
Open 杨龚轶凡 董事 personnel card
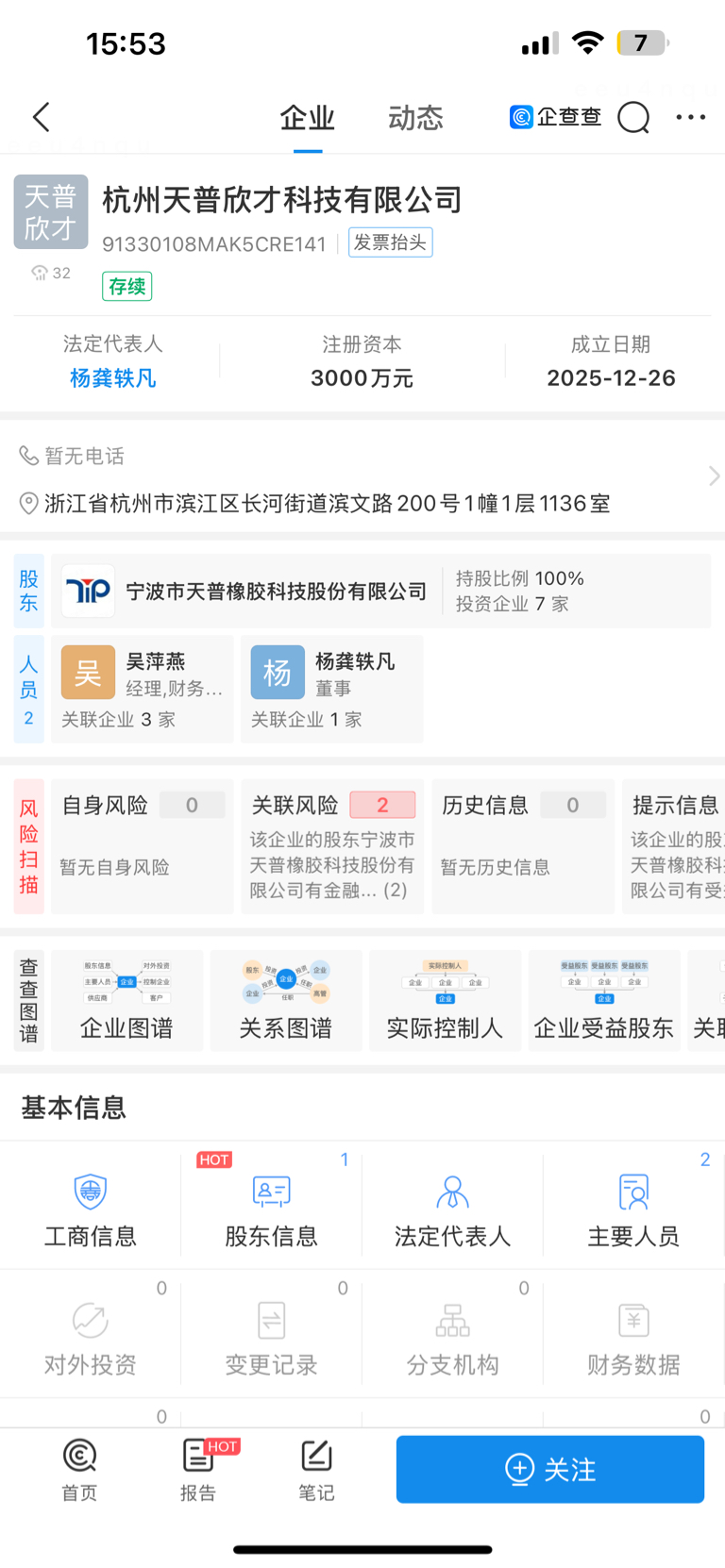(x=332, y=689)
